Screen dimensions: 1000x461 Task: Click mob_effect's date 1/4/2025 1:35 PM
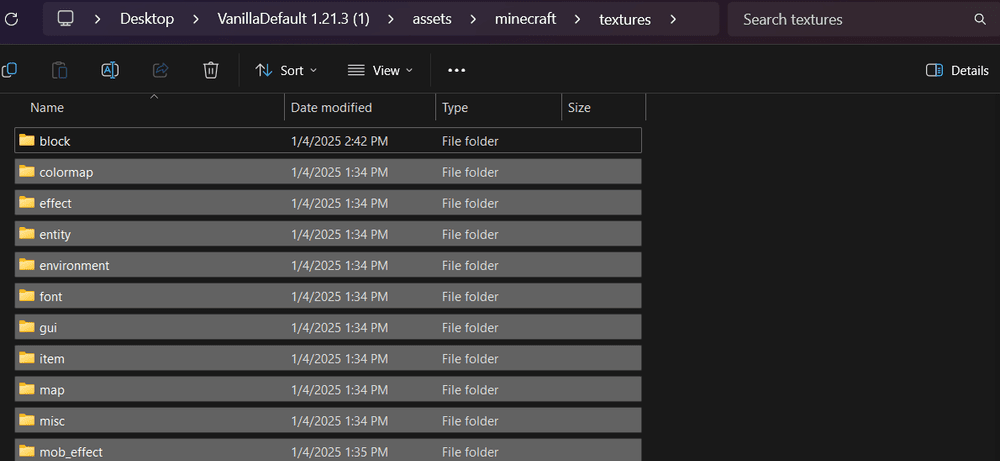[x=339, y=452]
